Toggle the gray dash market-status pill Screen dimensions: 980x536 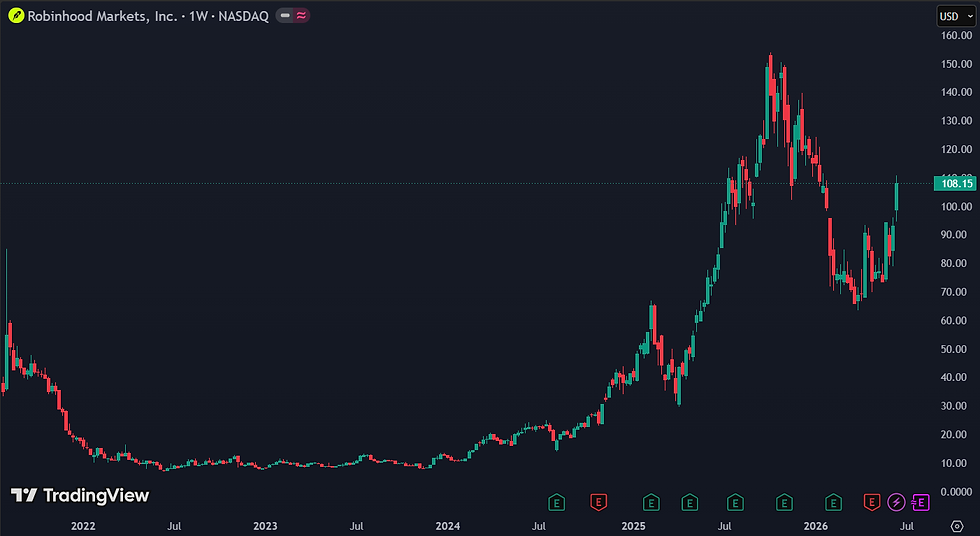click(x=285, y=16)
